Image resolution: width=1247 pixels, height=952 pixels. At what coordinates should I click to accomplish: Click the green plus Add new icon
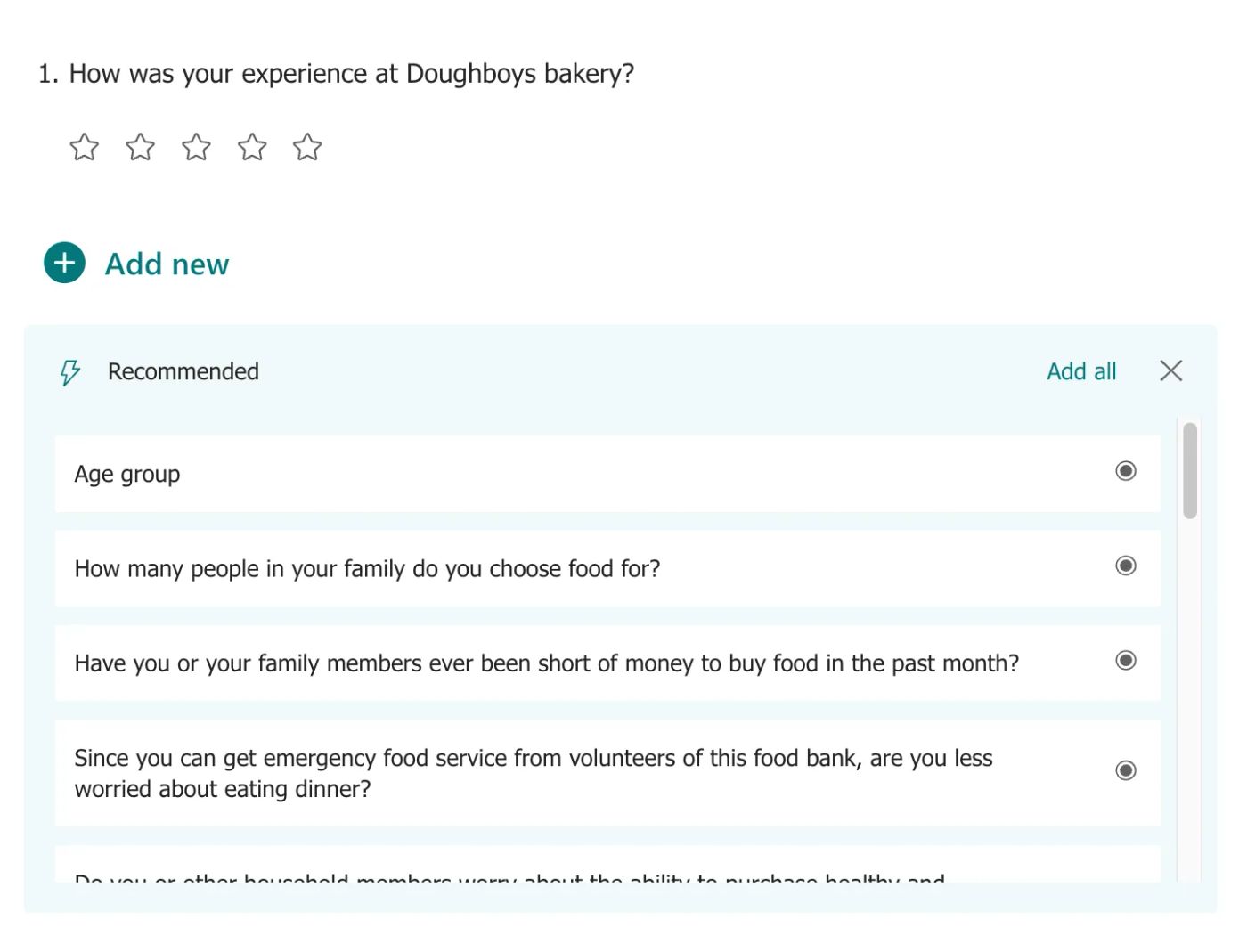pos(64,263)
